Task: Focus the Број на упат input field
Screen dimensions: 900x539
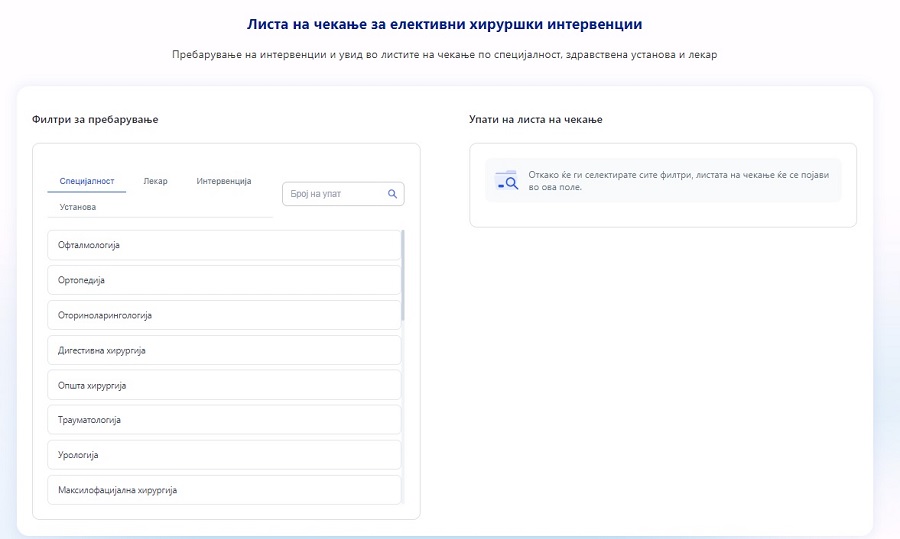Action: click(335, 194)
